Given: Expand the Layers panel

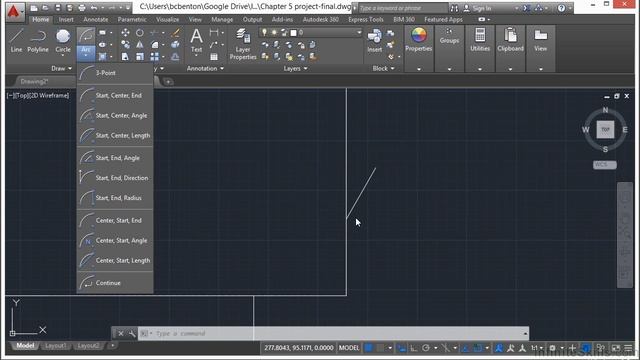Looking at the screenshot, I should 296,68.
